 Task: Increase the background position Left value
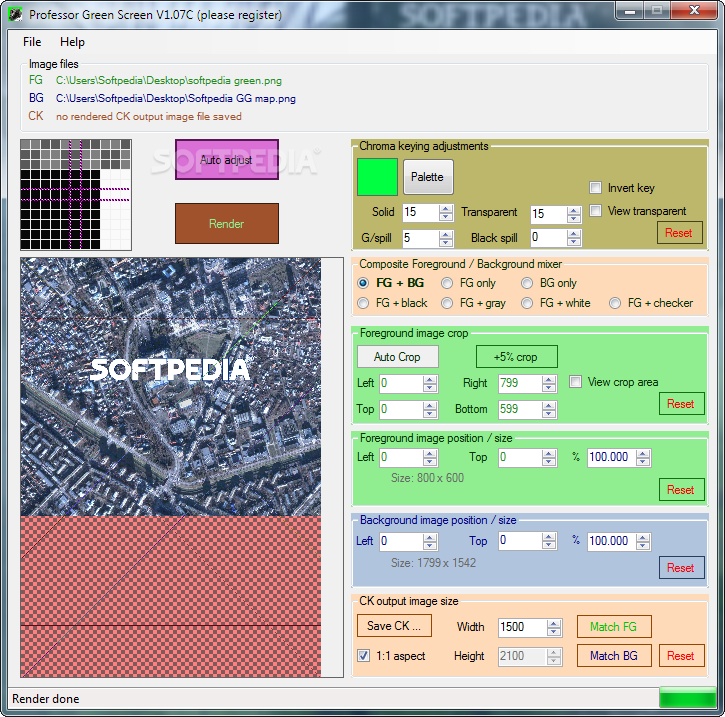point(430,538)
